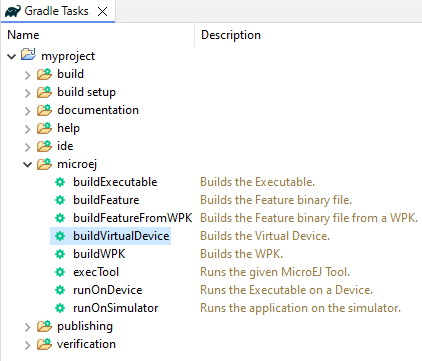Click the buildVirtualDevice gear icon
Viewport: 422px width, 361px height.
coord(60,236)
